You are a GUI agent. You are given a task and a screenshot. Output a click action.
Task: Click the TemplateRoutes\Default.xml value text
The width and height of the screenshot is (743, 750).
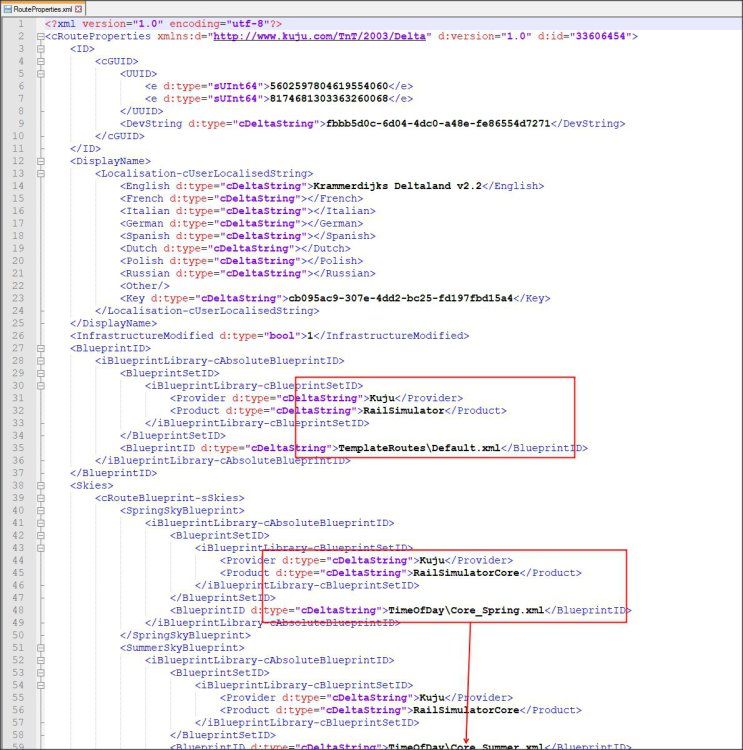[x=419, y=448]
